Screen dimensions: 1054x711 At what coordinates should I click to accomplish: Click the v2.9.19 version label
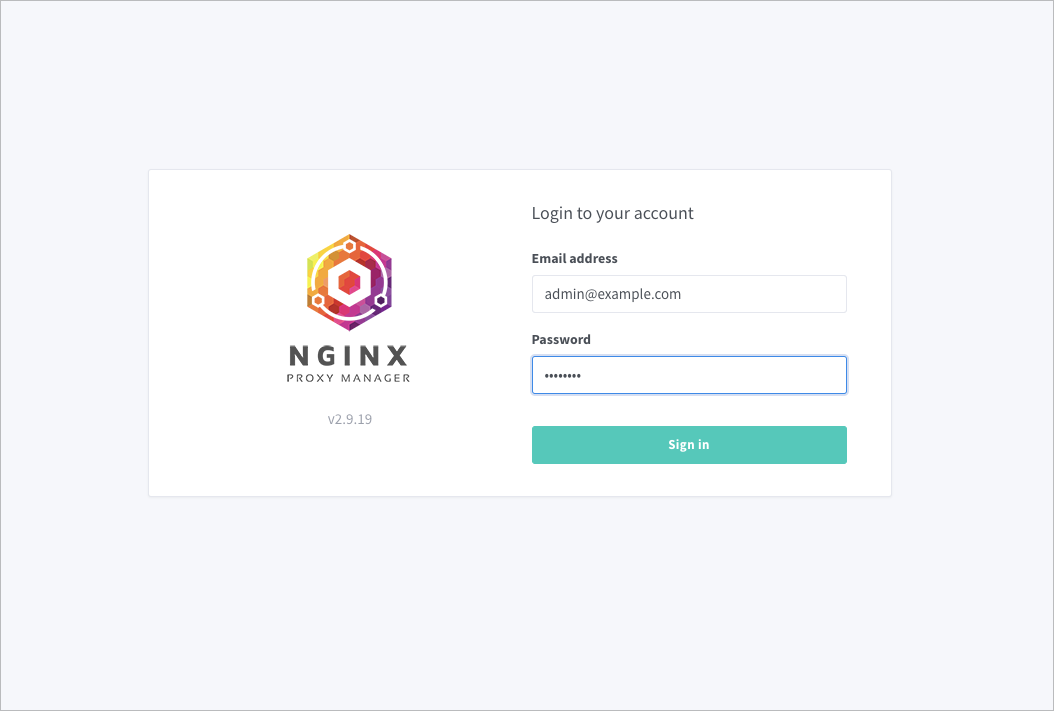[350, 419]
